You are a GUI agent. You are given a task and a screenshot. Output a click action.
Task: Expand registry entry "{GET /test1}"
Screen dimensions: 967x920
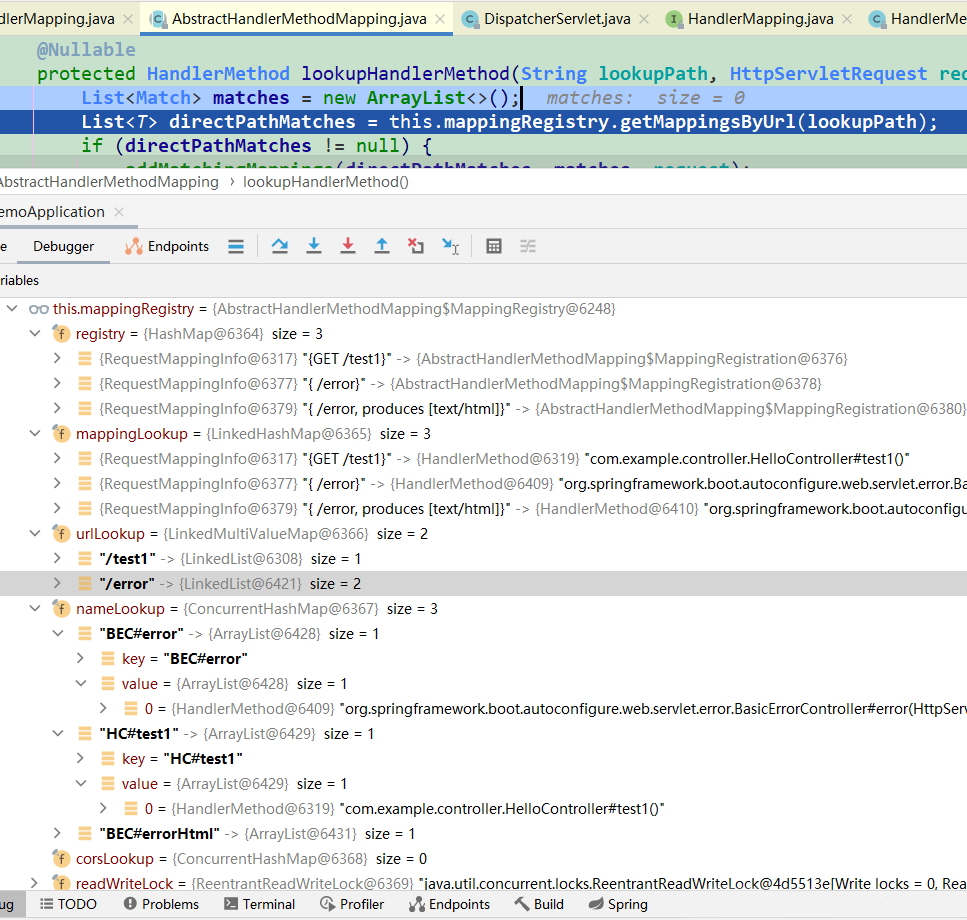57,358
